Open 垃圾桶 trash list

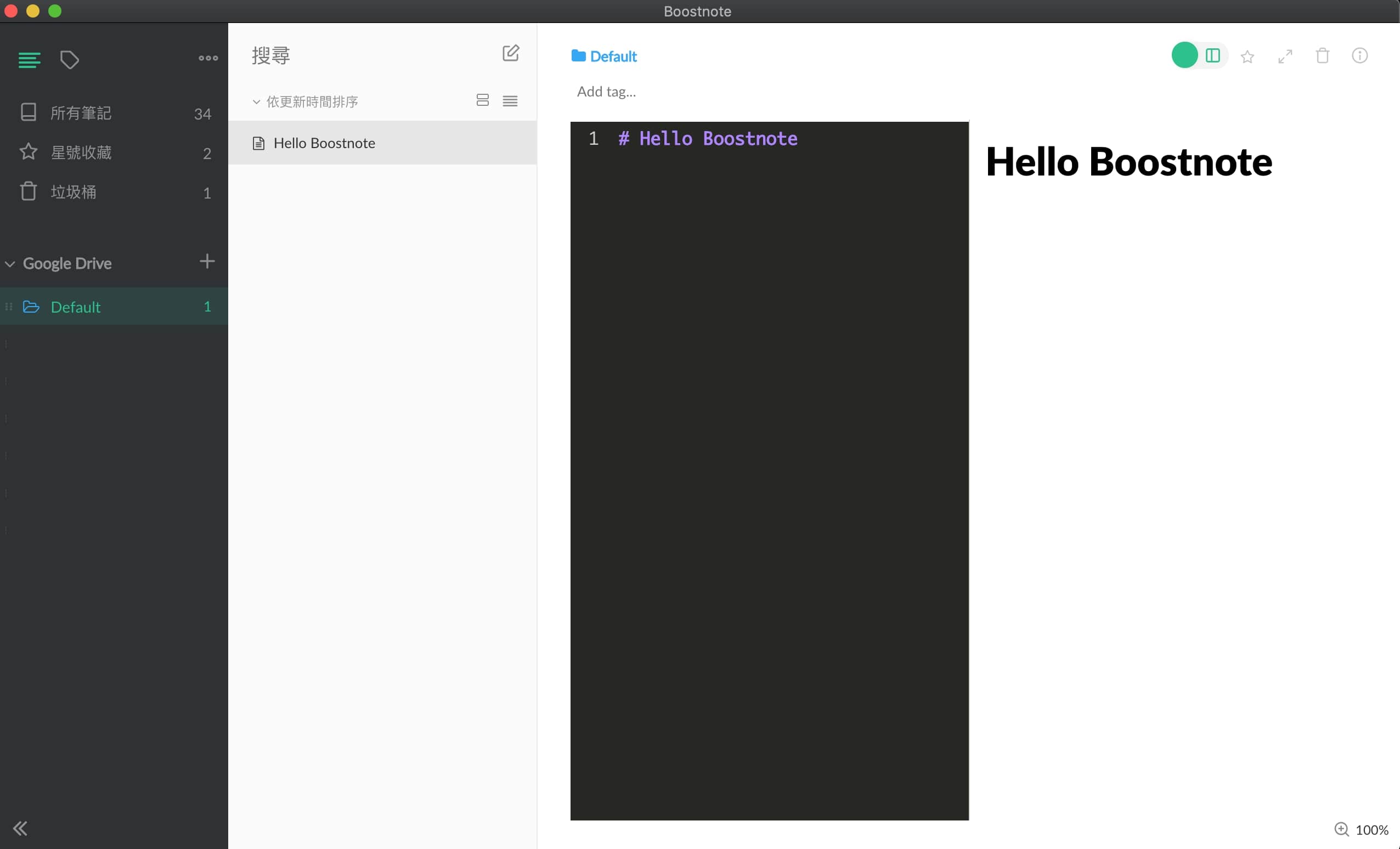(114, 192)
